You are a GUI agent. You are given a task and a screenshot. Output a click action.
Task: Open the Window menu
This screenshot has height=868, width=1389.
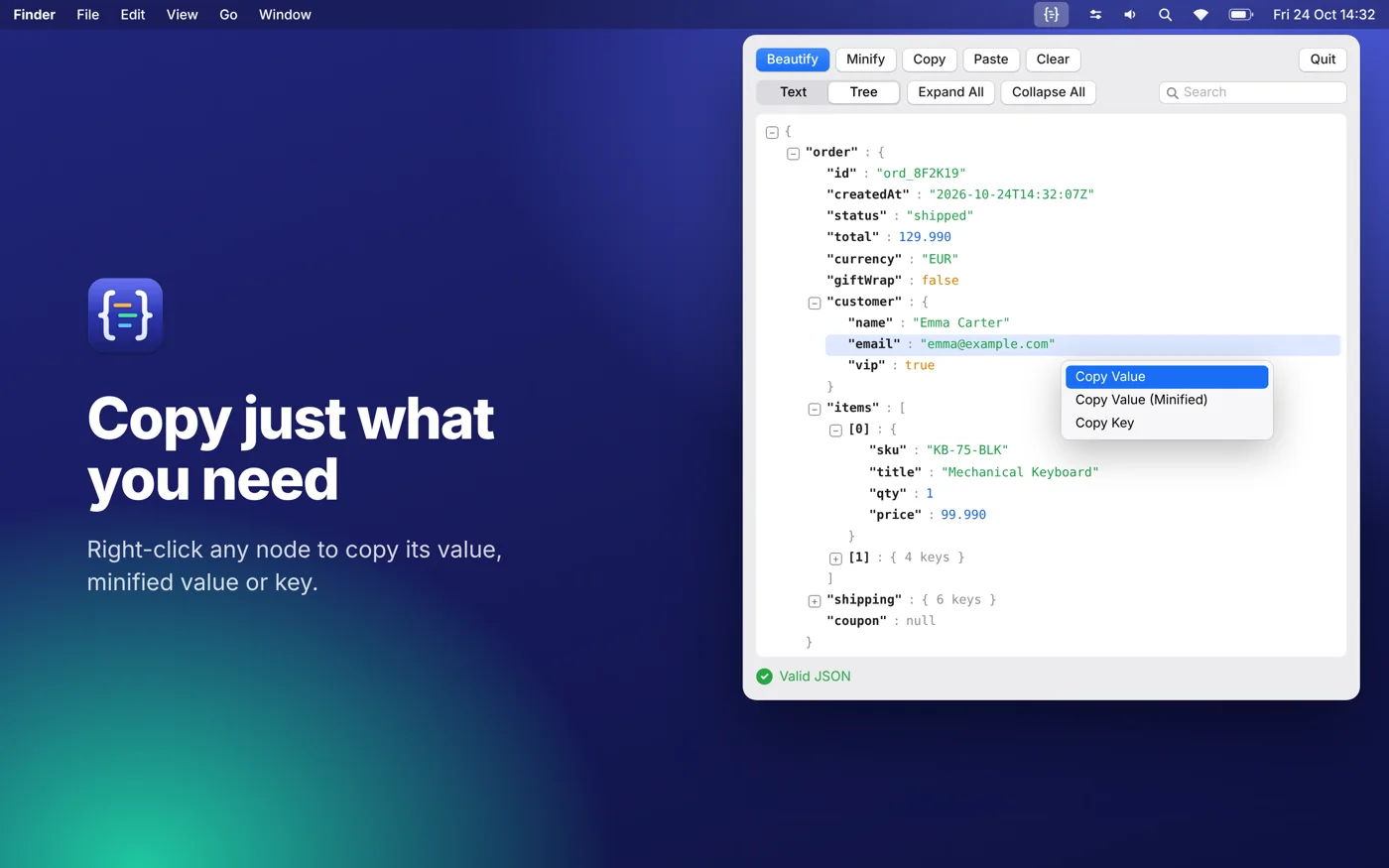click(285, 15)
